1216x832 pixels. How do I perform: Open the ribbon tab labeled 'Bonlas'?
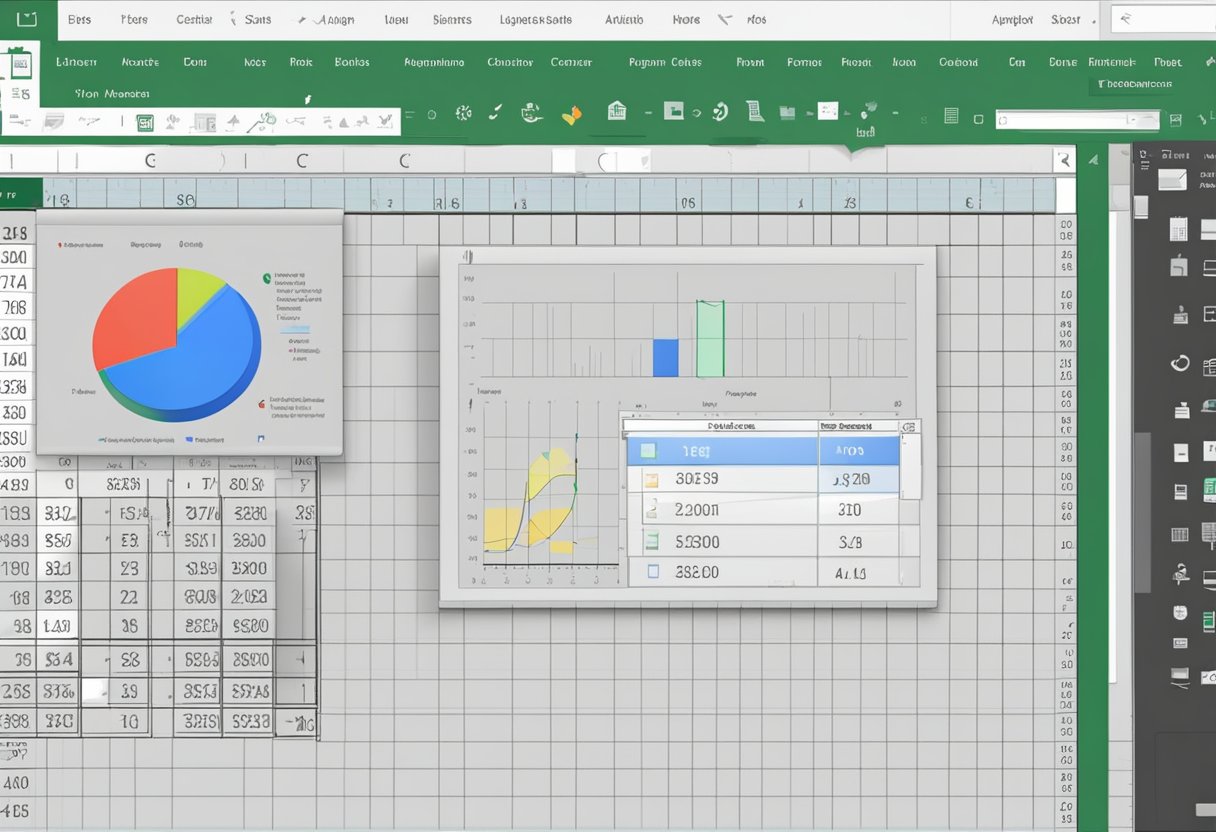point(352,62)
